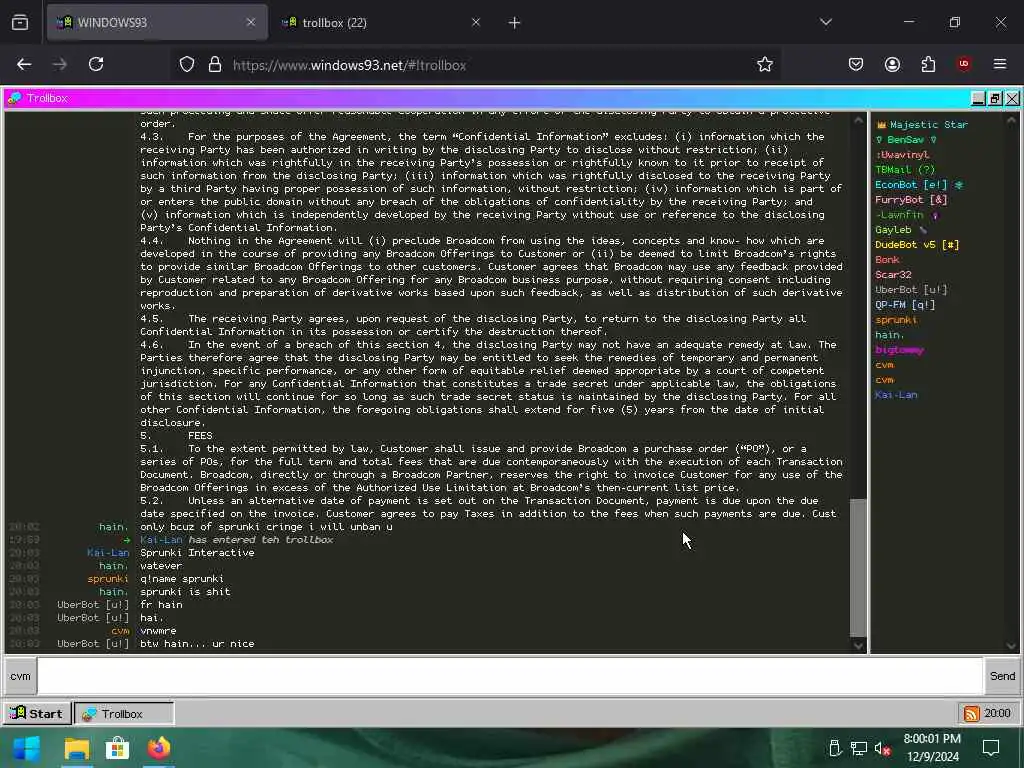Click the muted volume tray icon
Screen dimensions: 1024x768
pos(882,748)
